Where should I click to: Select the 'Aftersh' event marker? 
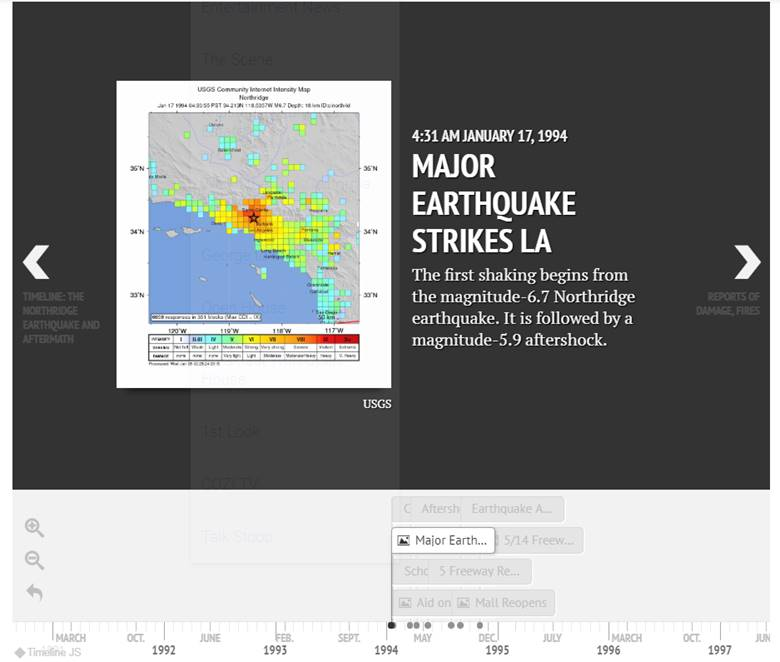428,509
